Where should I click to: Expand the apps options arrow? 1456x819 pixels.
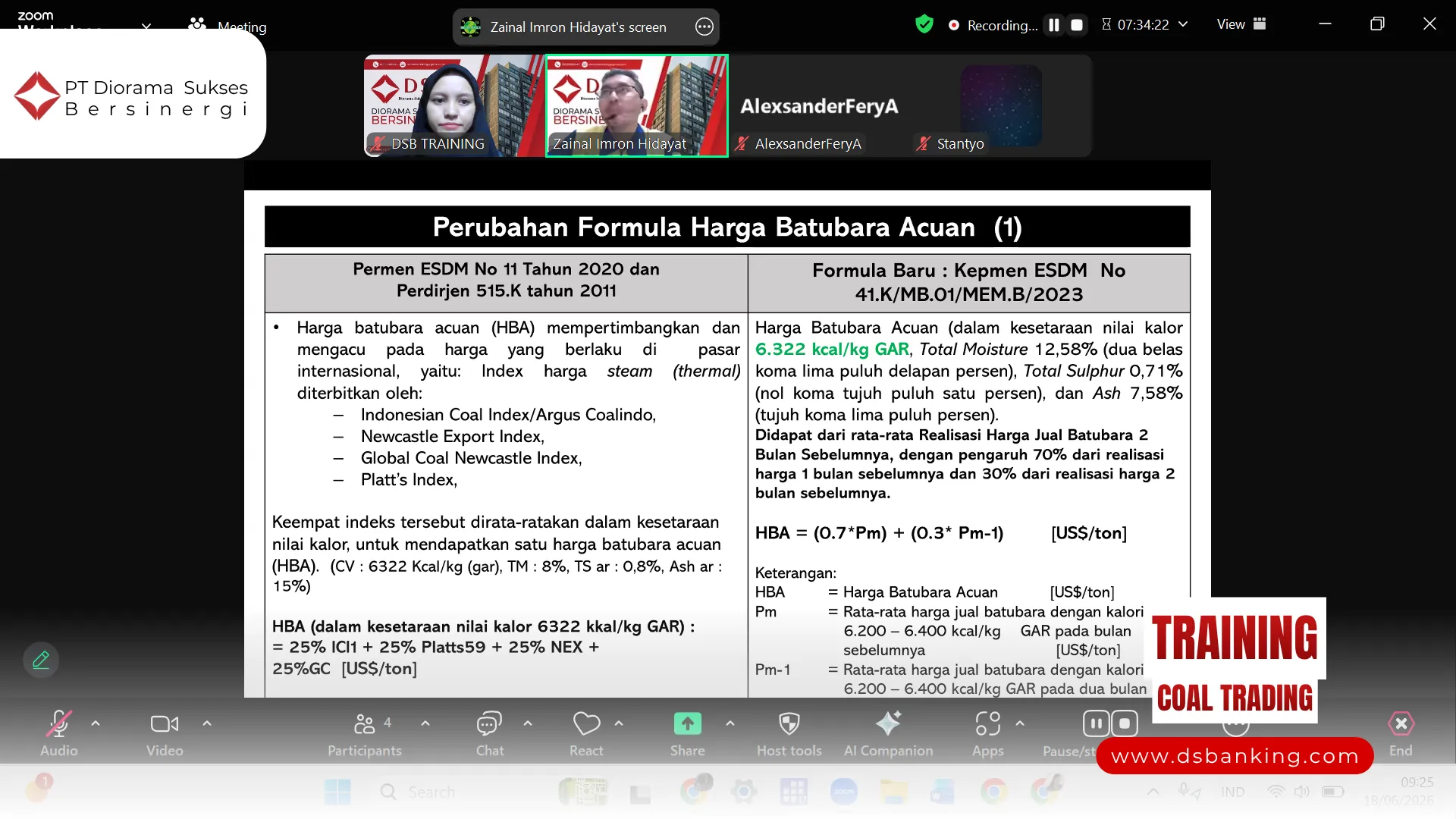[1020, 723]
